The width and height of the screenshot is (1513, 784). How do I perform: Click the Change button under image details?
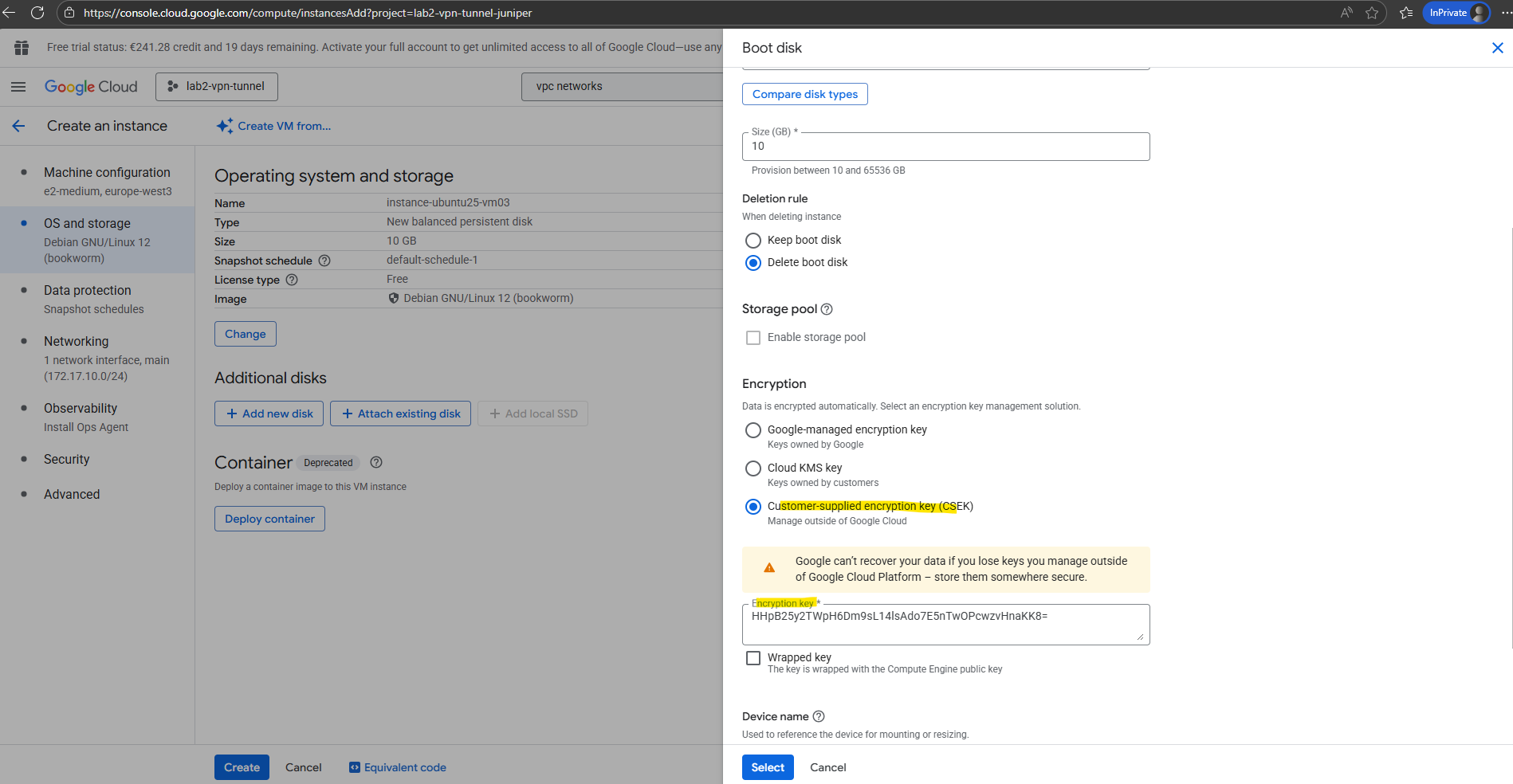246,334
